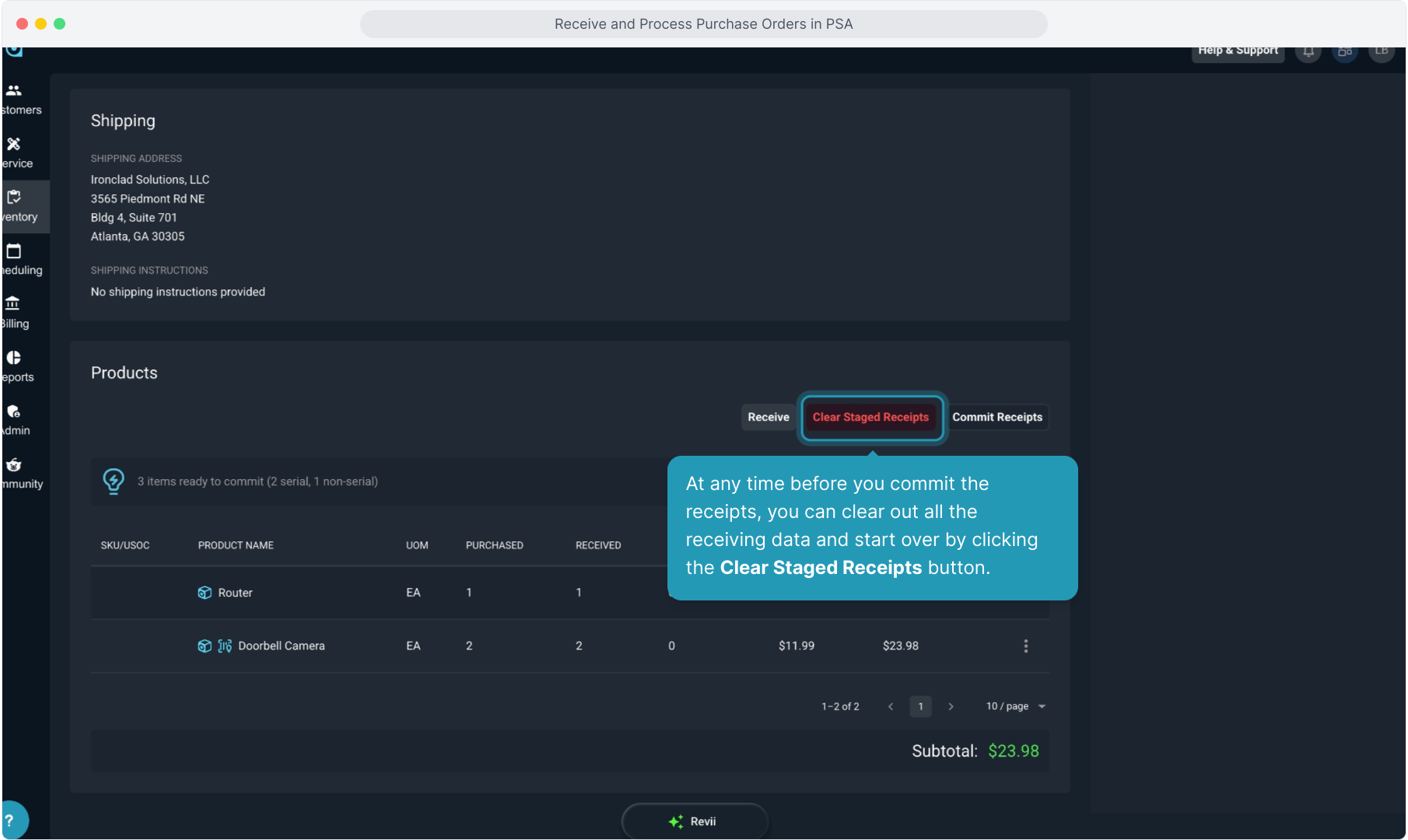Open the Scheduling calendar icon

pos(14,251)
